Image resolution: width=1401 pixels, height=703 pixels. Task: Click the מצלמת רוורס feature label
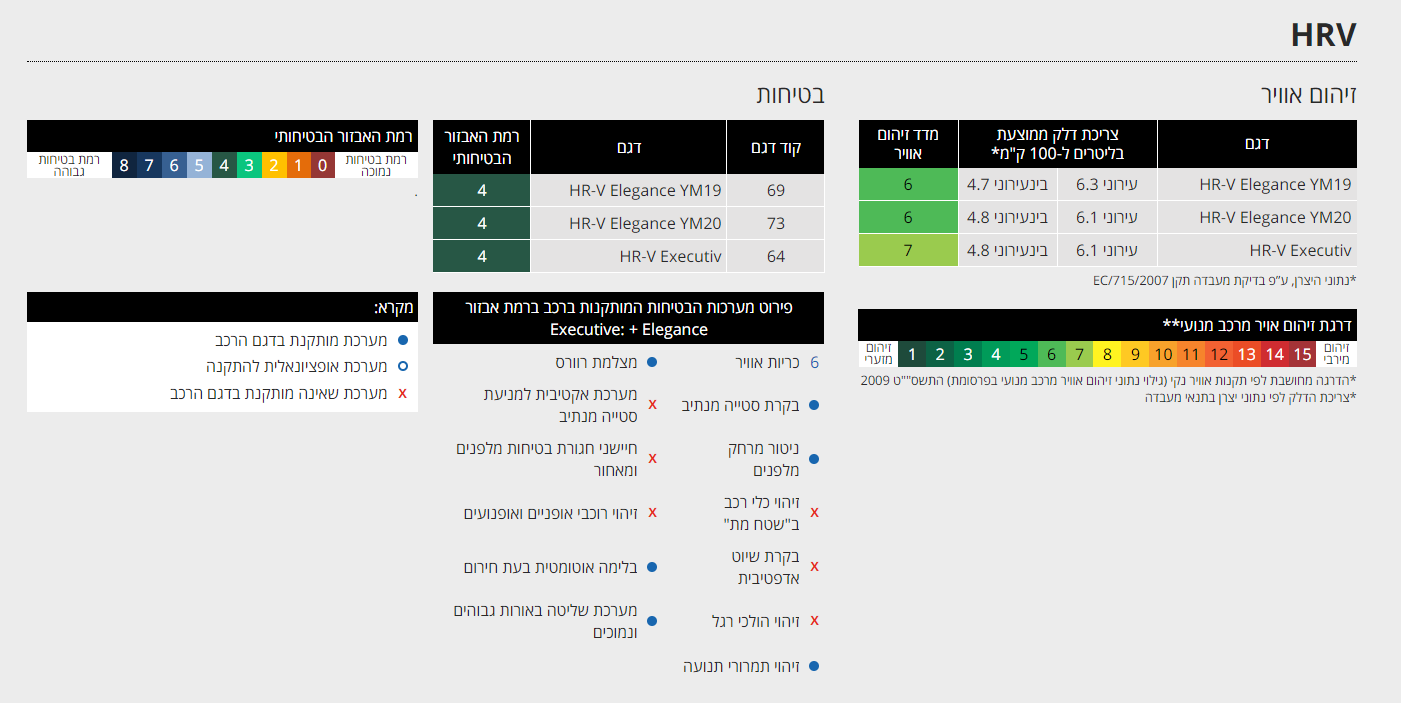[x=596, y=362]
